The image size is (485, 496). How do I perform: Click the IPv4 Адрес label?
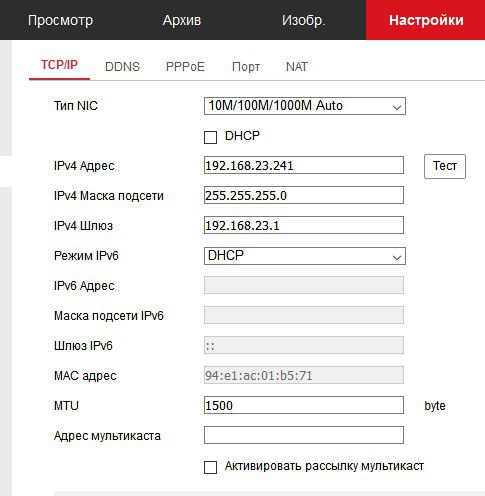[84, 166]
